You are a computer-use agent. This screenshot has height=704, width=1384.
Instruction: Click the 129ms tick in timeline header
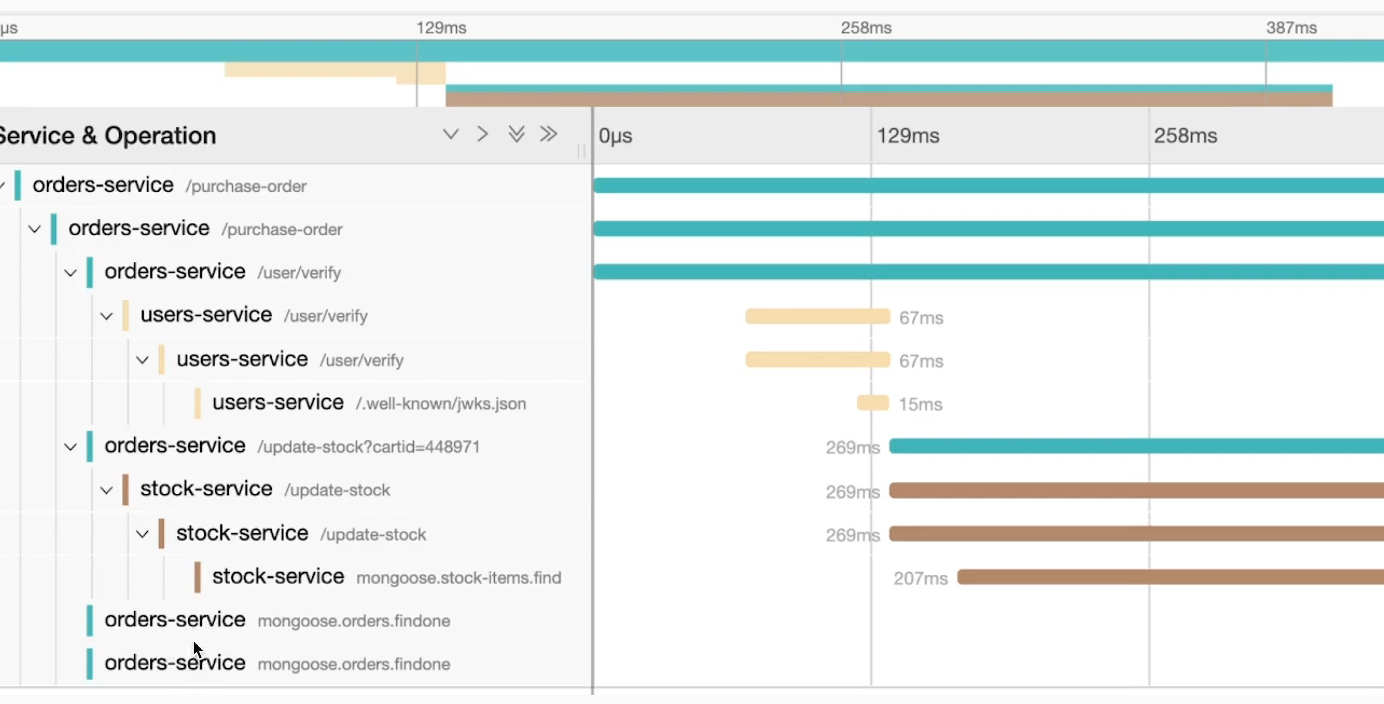(907, 136)
